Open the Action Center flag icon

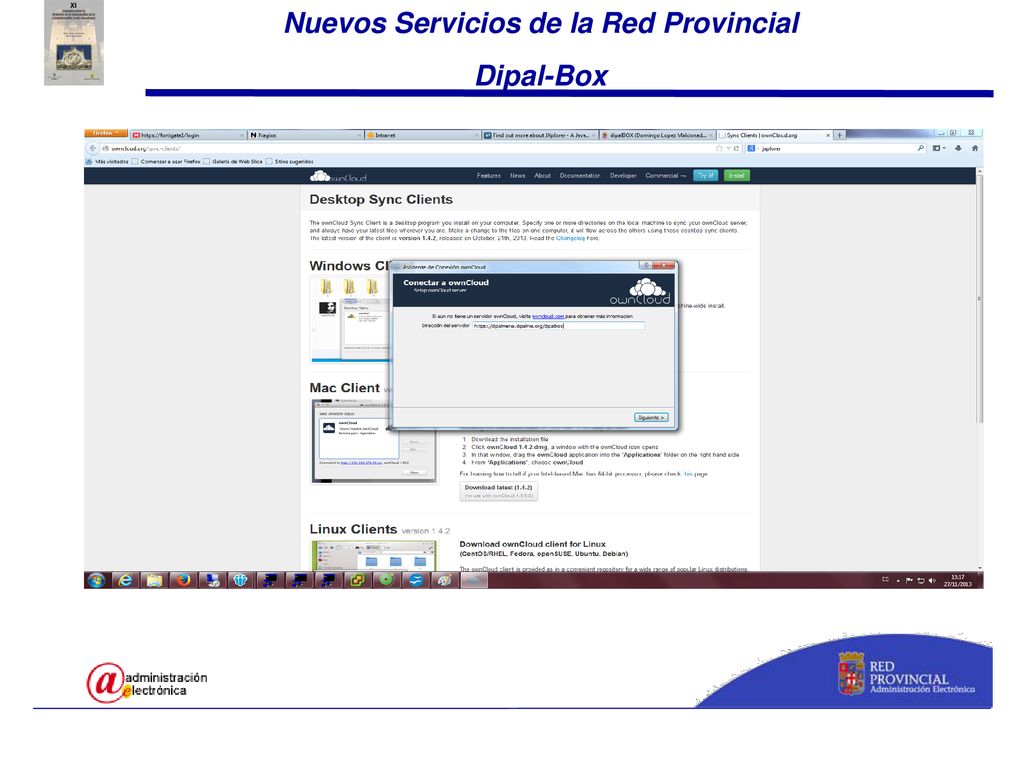pyautogui.click(x=909, y=581)
